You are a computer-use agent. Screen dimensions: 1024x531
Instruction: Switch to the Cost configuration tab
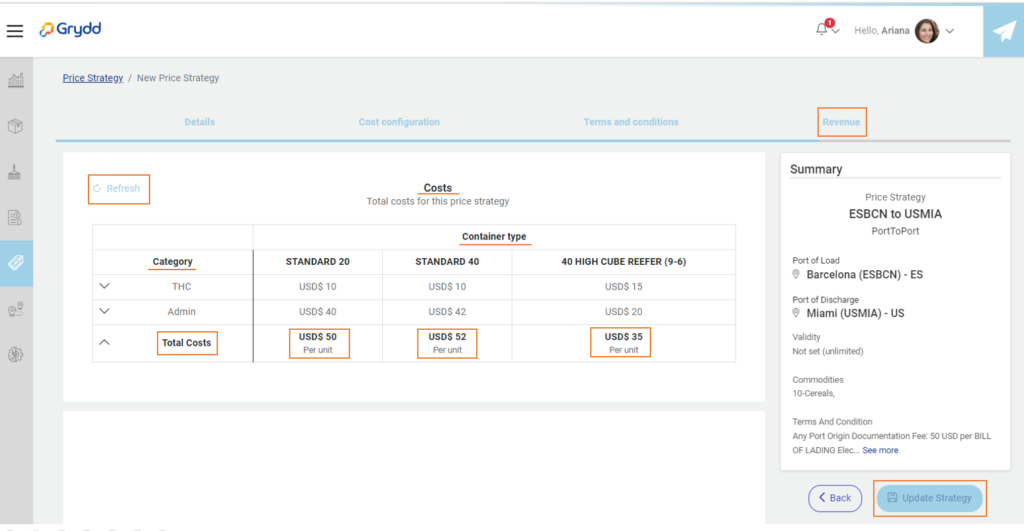pyautogui.click(x=399, y=122)
